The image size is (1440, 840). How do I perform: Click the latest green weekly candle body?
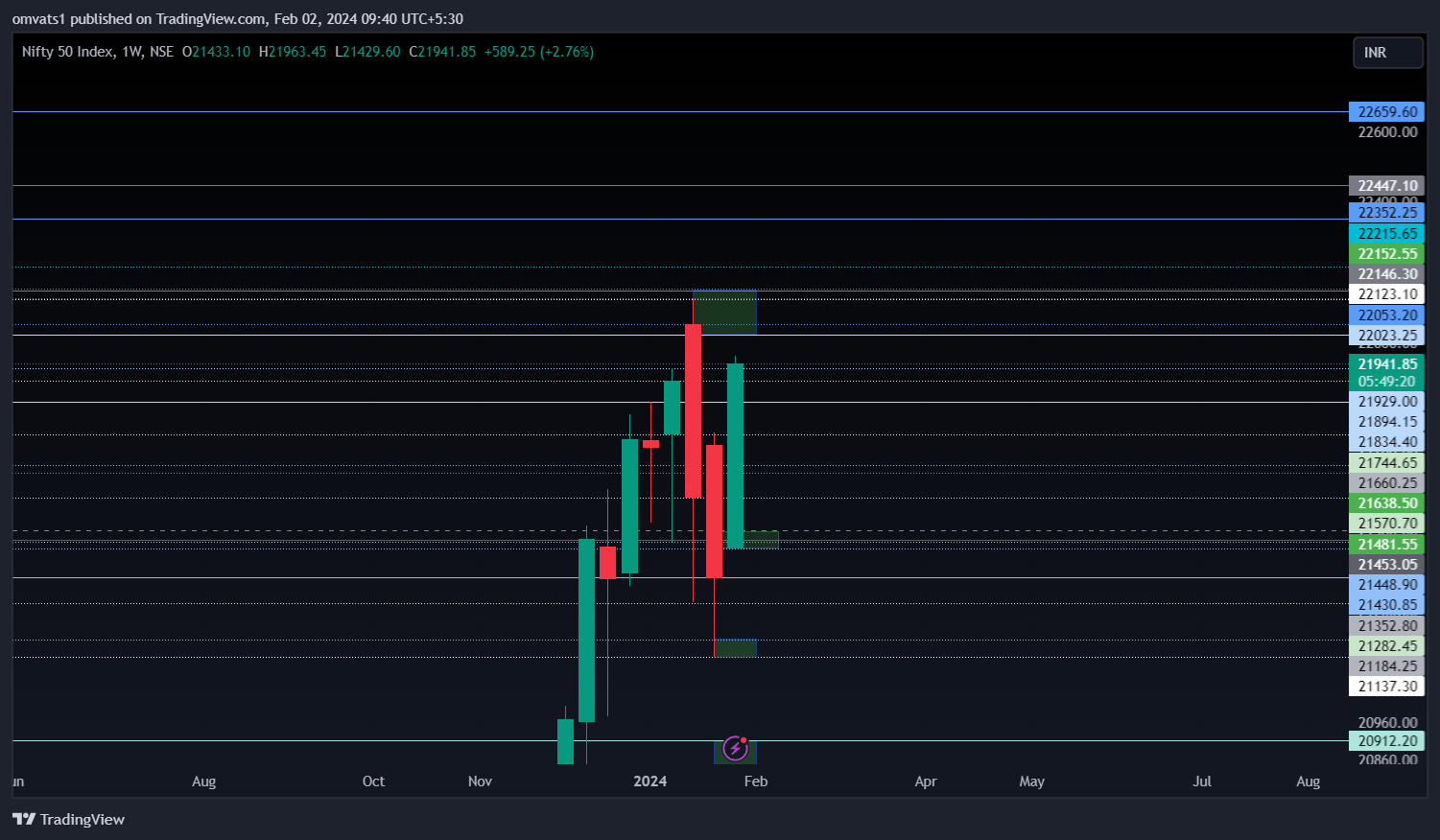(736, 455)
